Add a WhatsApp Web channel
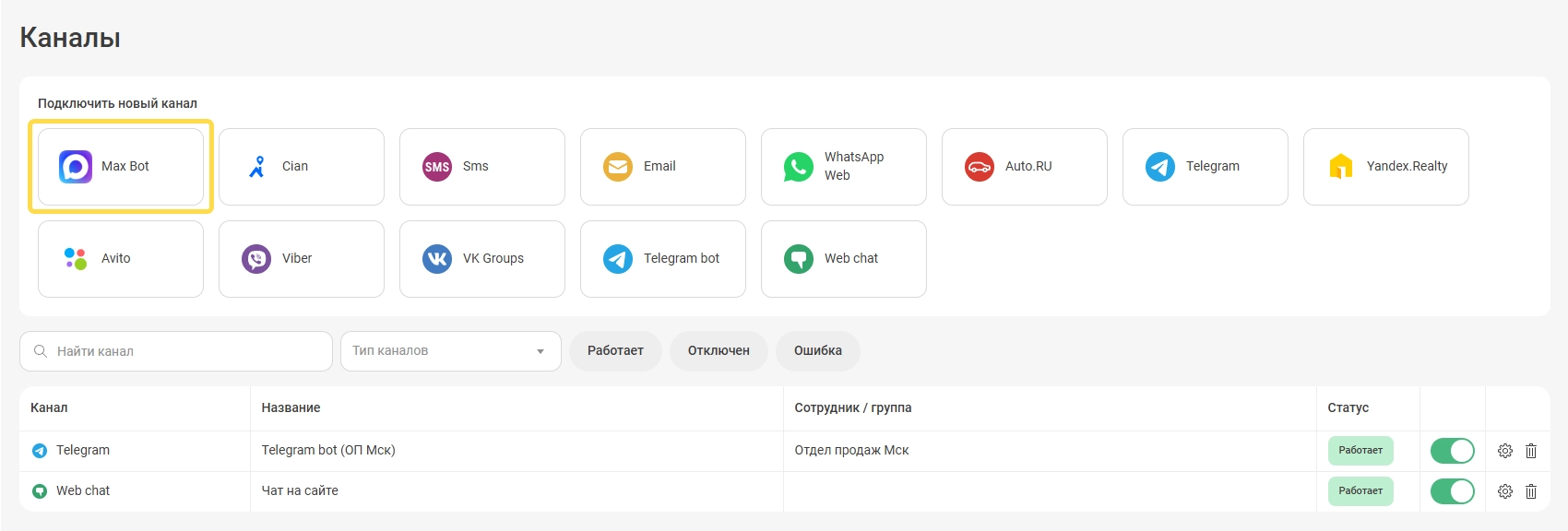The width and height of the screenshot is (1568, 531). (843, 167)
